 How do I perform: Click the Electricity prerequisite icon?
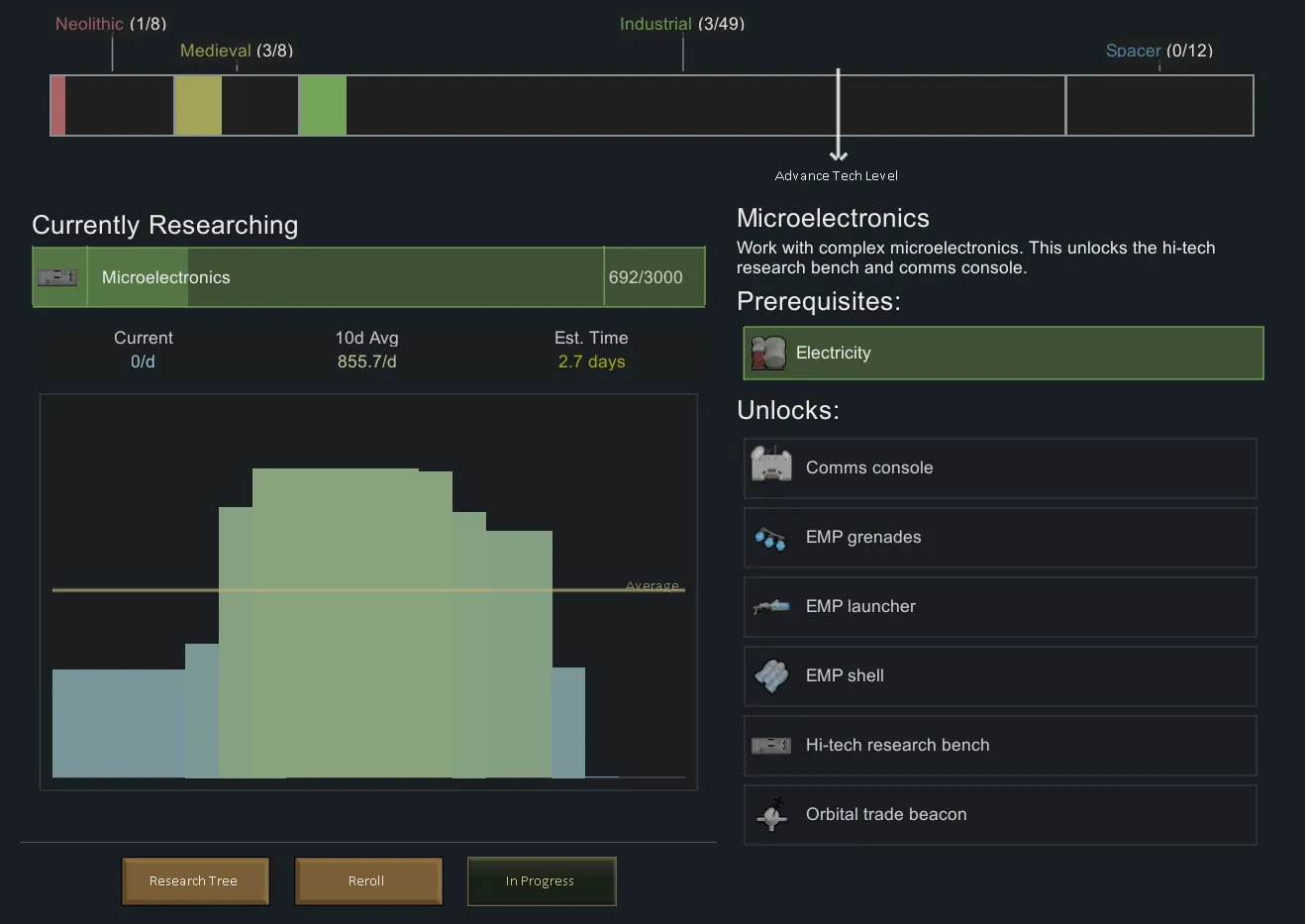coord(768,354)
